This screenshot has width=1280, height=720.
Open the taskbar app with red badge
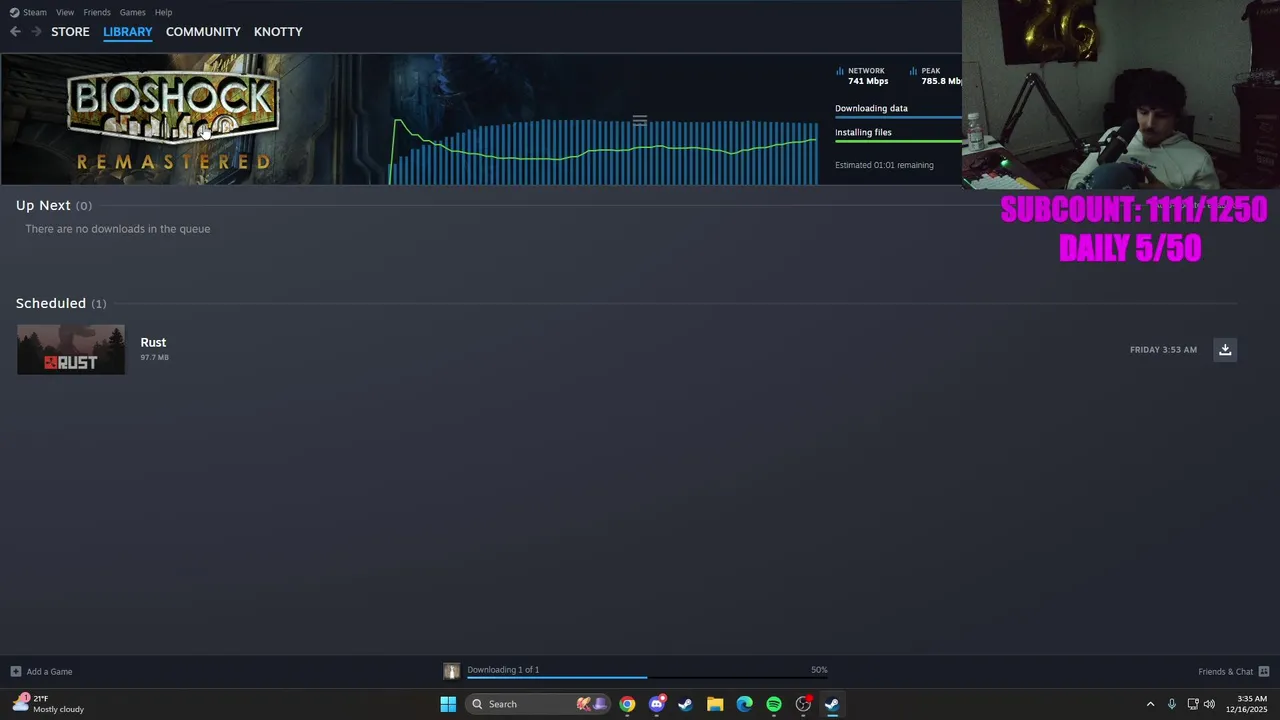coord(803,704)
